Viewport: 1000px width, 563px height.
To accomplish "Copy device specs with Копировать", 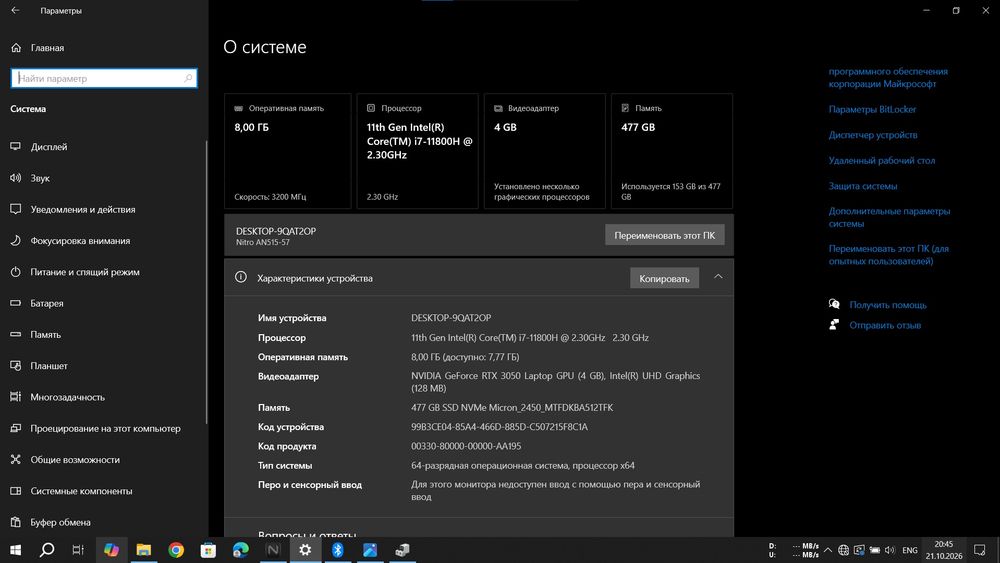I will (x=665, y=279).
